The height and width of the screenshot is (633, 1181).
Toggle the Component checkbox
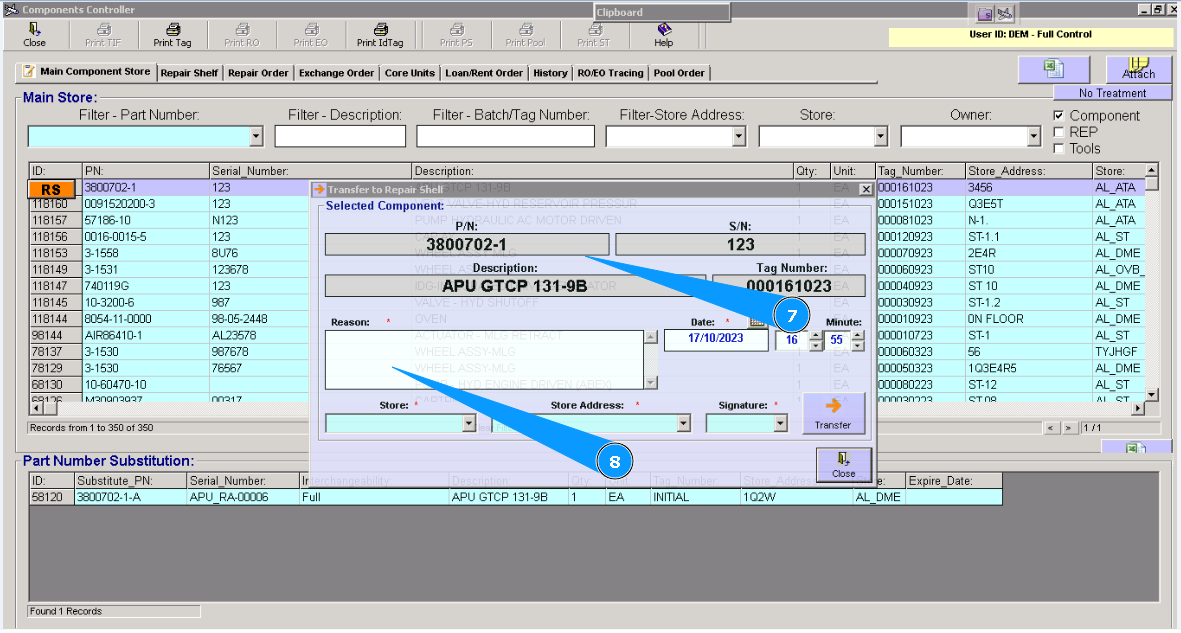coord(1058,115)
